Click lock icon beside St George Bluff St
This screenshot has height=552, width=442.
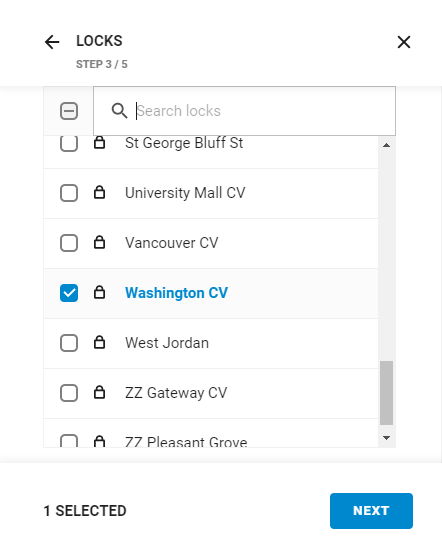pos(100,143)
